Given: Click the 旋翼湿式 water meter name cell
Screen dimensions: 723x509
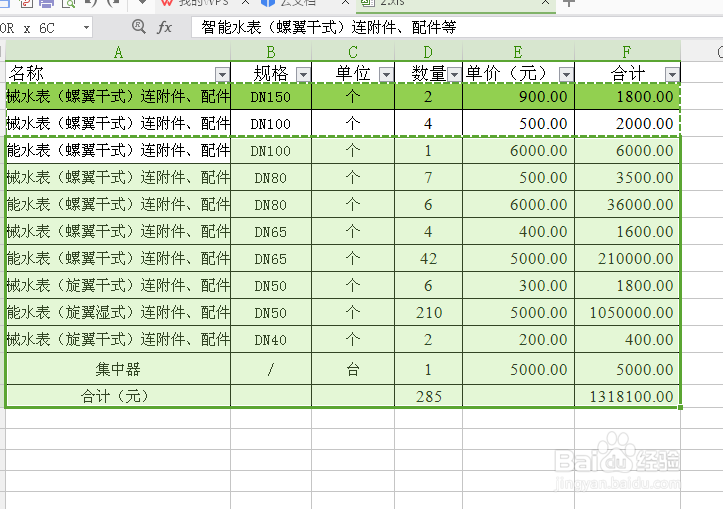Looking at the screenshot, I should pyautogui.click(x=118, y=313).
